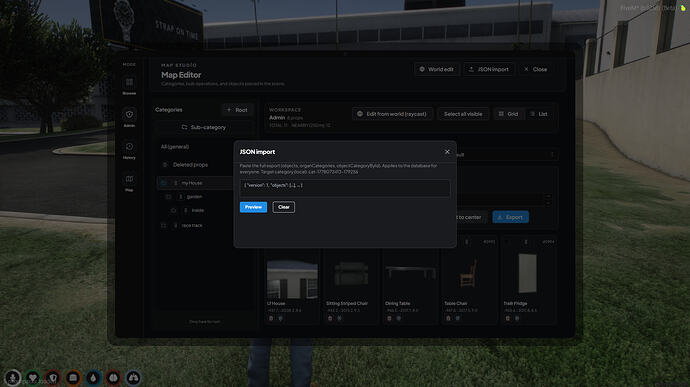Click delete icon on Trash Fridge card
690x387 pixels.
pyautogui.click(x=507, y=318)
